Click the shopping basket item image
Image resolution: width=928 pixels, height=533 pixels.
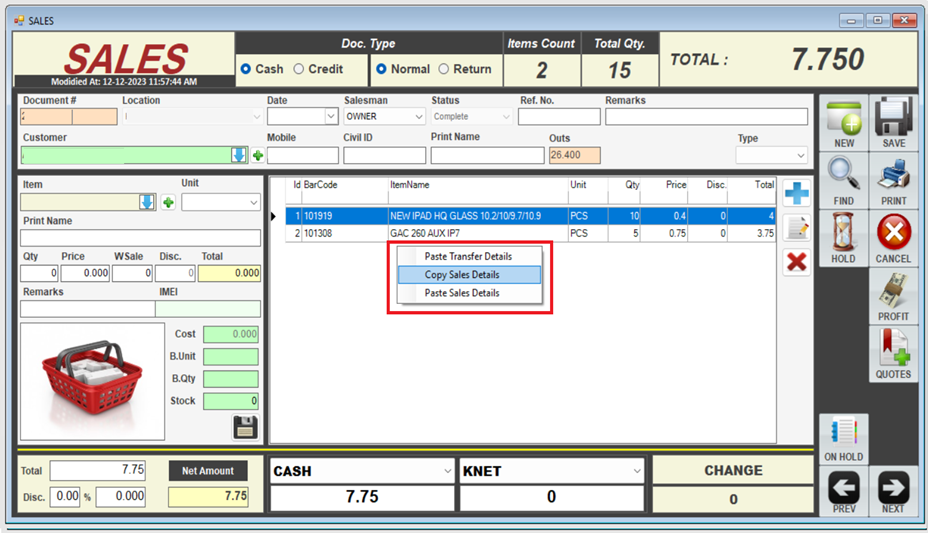click(92, 381)
